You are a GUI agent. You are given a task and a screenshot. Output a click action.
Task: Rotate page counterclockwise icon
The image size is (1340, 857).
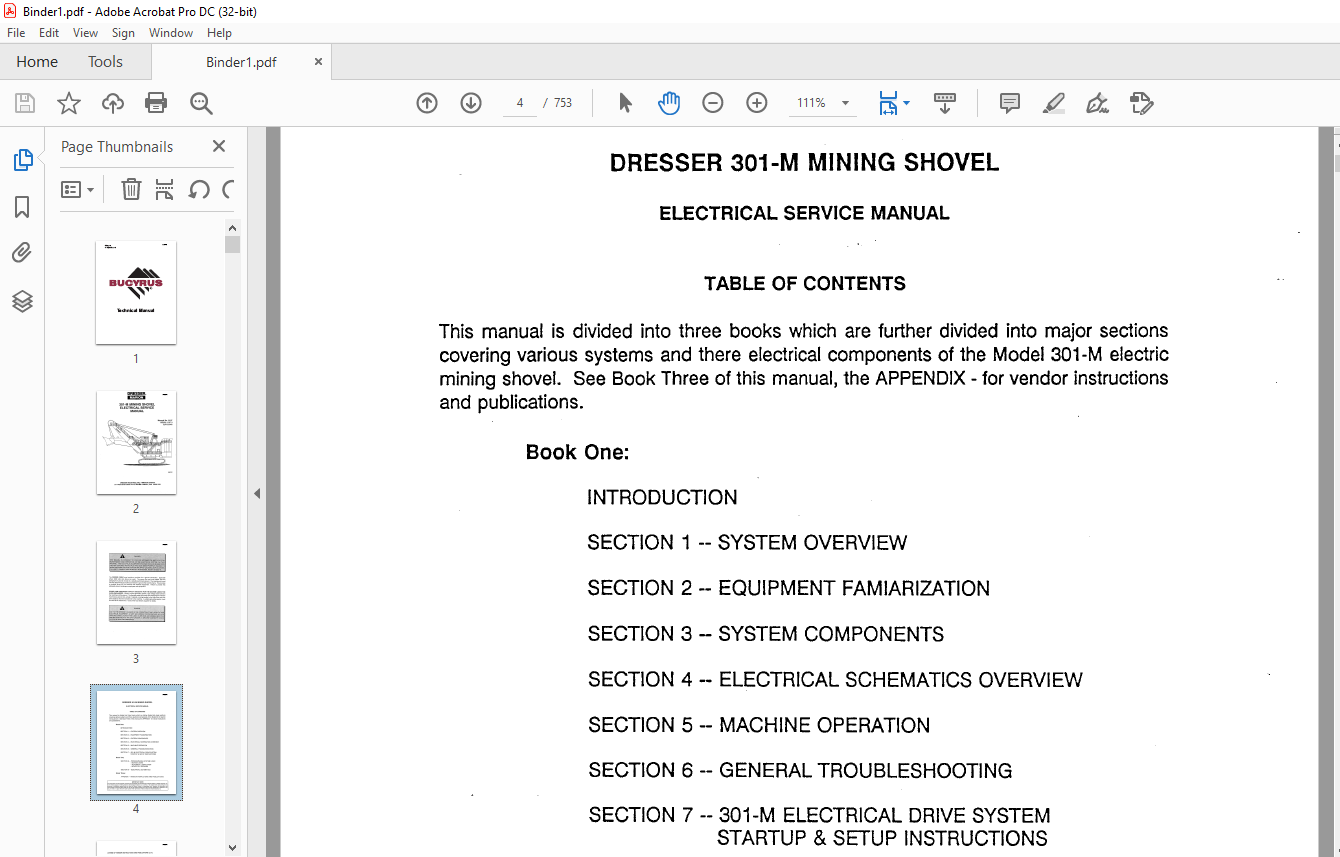tap(199, 189)
